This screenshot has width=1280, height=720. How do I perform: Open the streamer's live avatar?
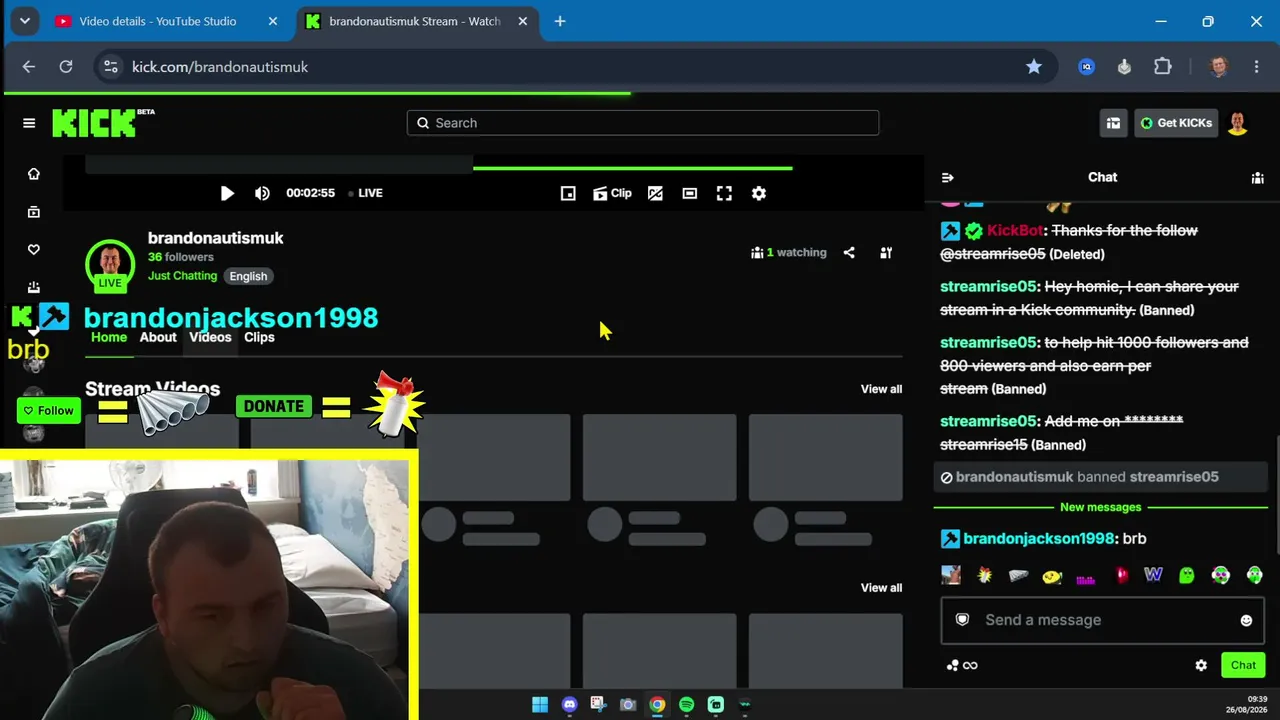coord(110,265)
